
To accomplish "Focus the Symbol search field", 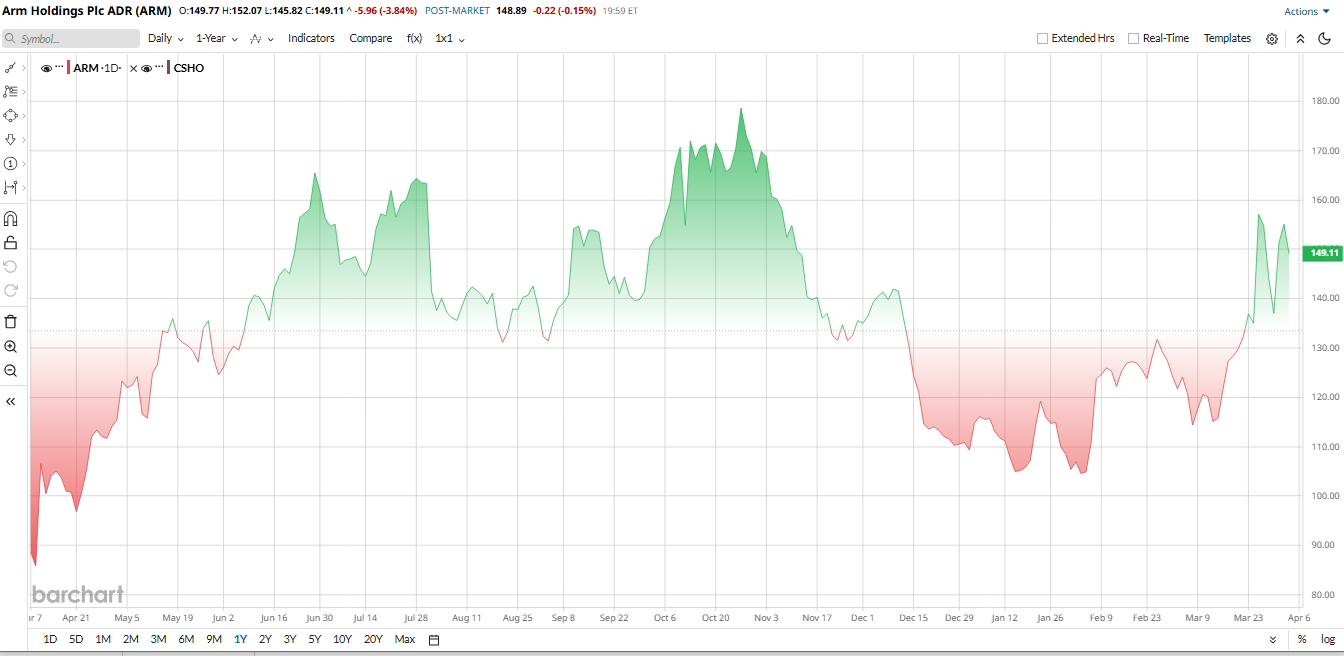I will [70, 38].
